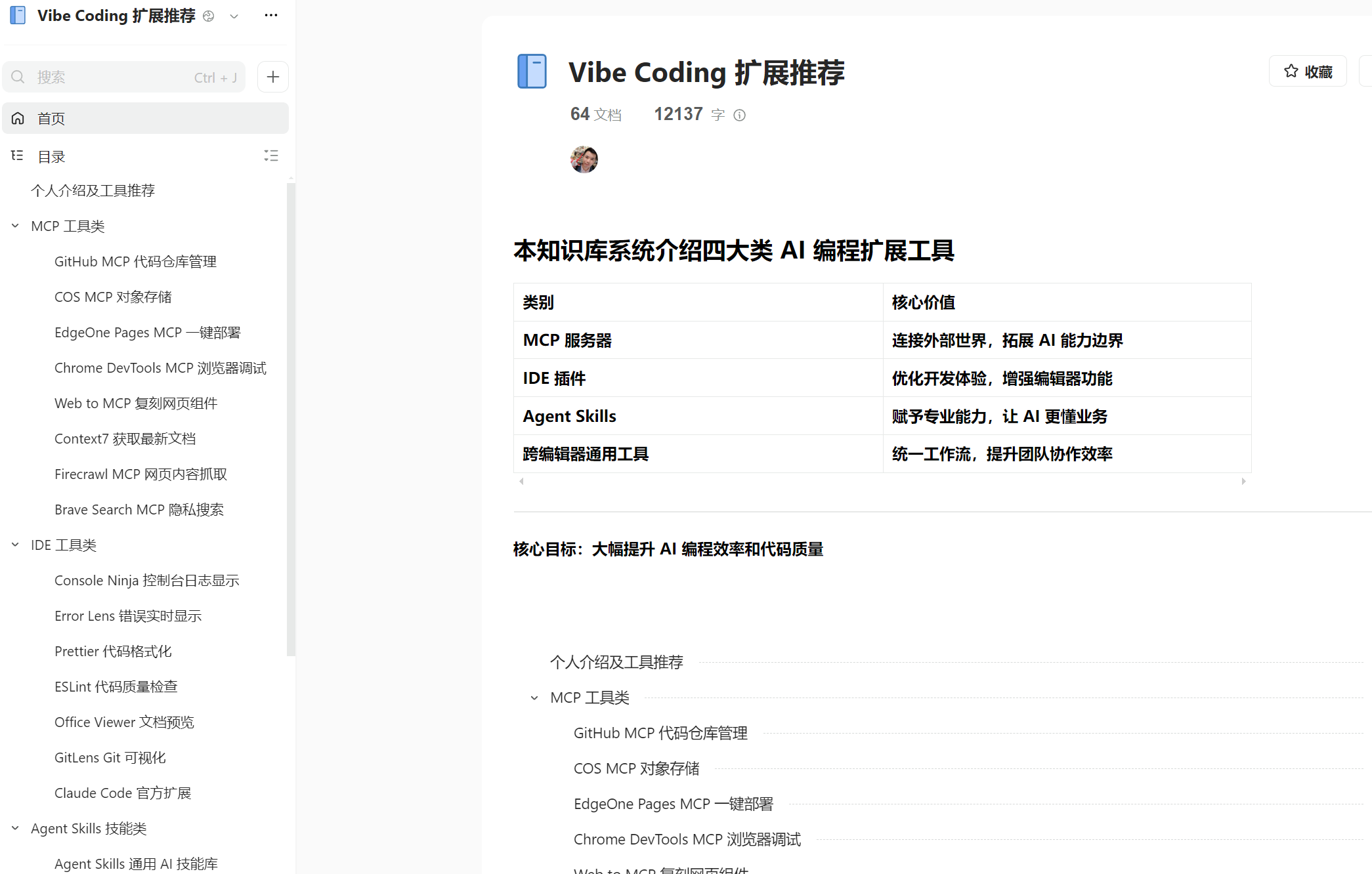Click the home icon beside 首页
1372x874 pixels.
[x=18, y=118]
